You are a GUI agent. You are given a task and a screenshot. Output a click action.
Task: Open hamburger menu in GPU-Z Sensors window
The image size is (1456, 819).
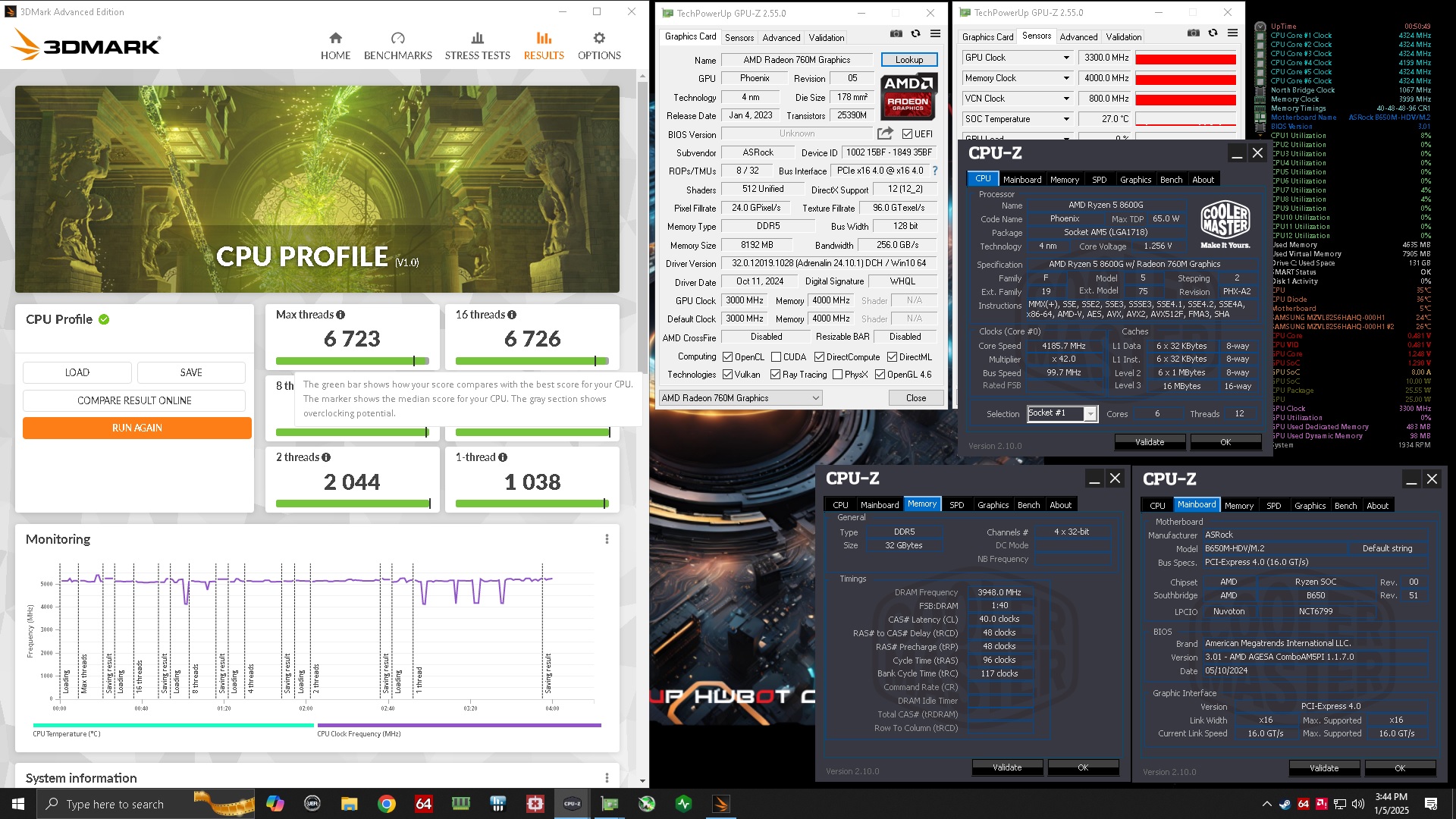tap(1233, 33)
